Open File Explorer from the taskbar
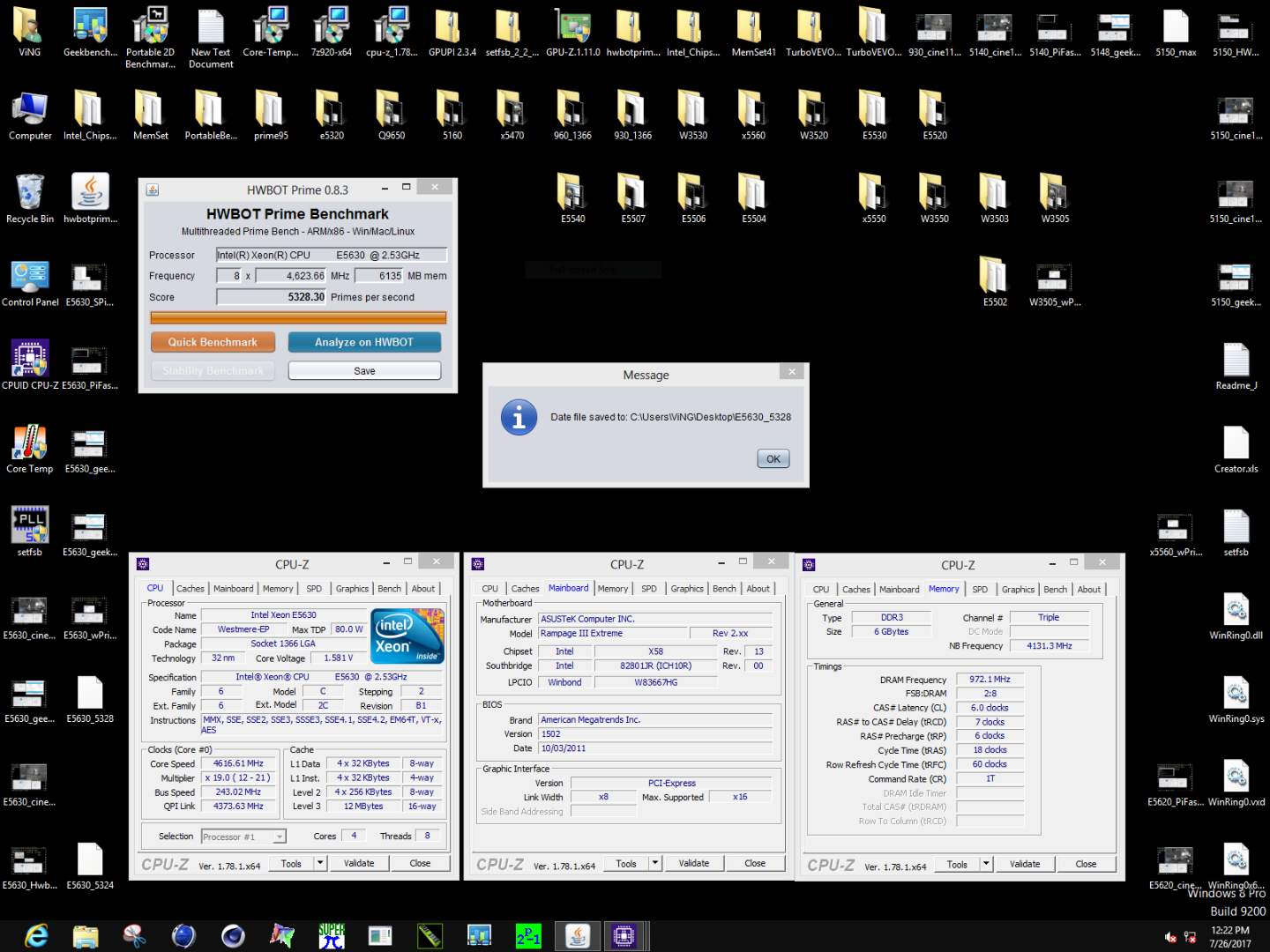The width and height of the screenshot is (1270, 952). coord(85,935)
